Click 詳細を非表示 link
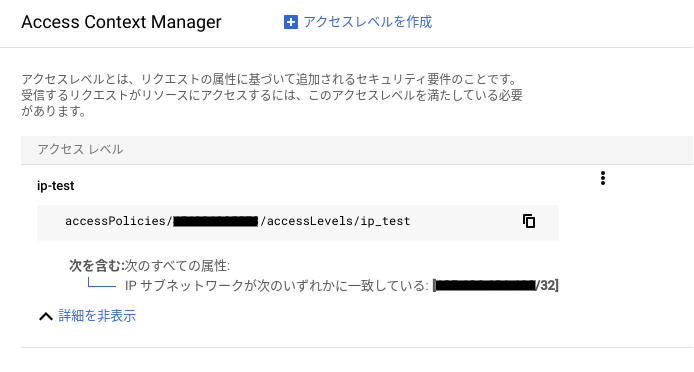The image size is (694, 372). [x=97, y=316]
